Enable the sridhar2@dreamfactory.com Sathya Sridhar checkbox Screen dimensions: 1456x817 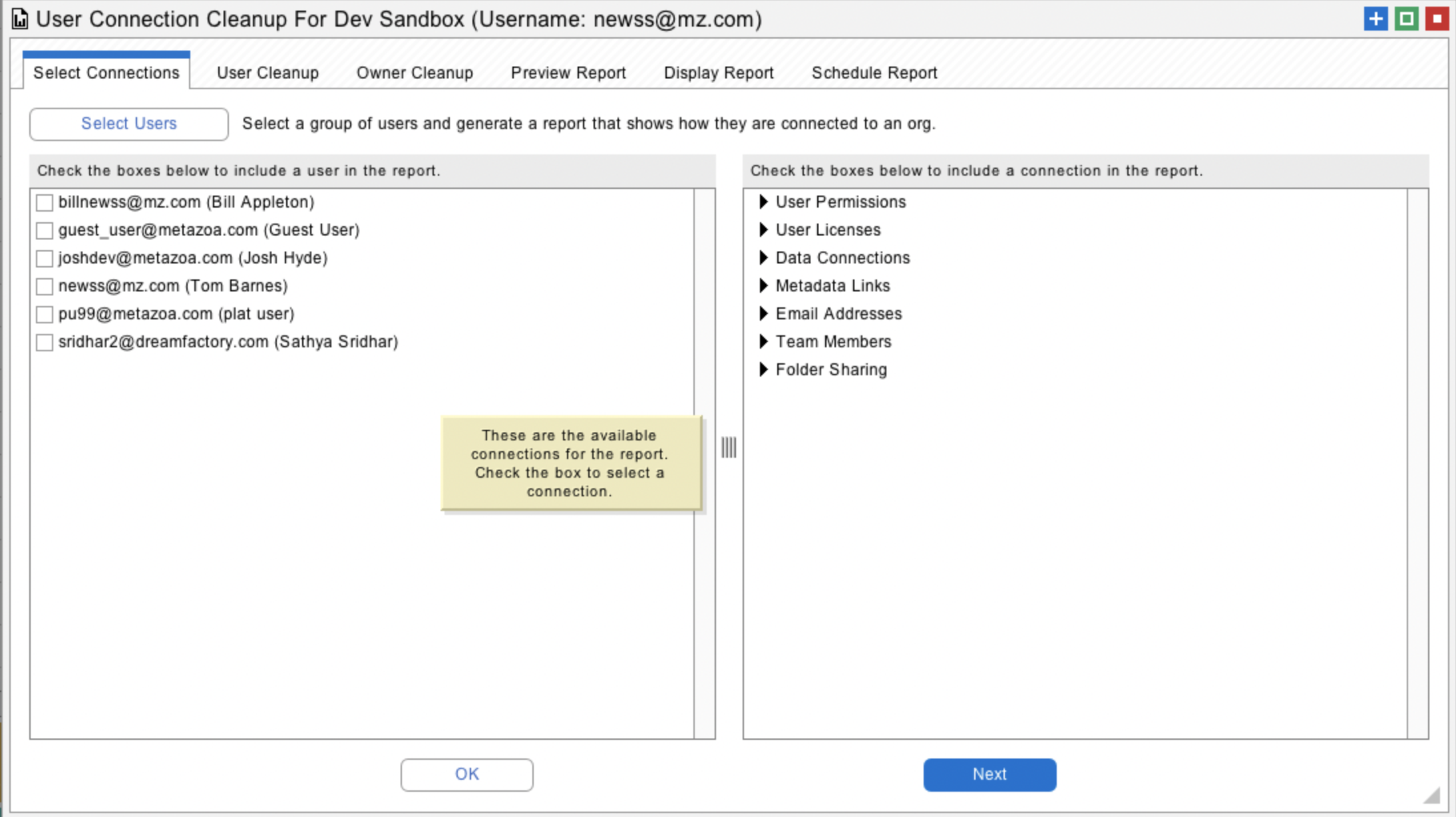45,342
